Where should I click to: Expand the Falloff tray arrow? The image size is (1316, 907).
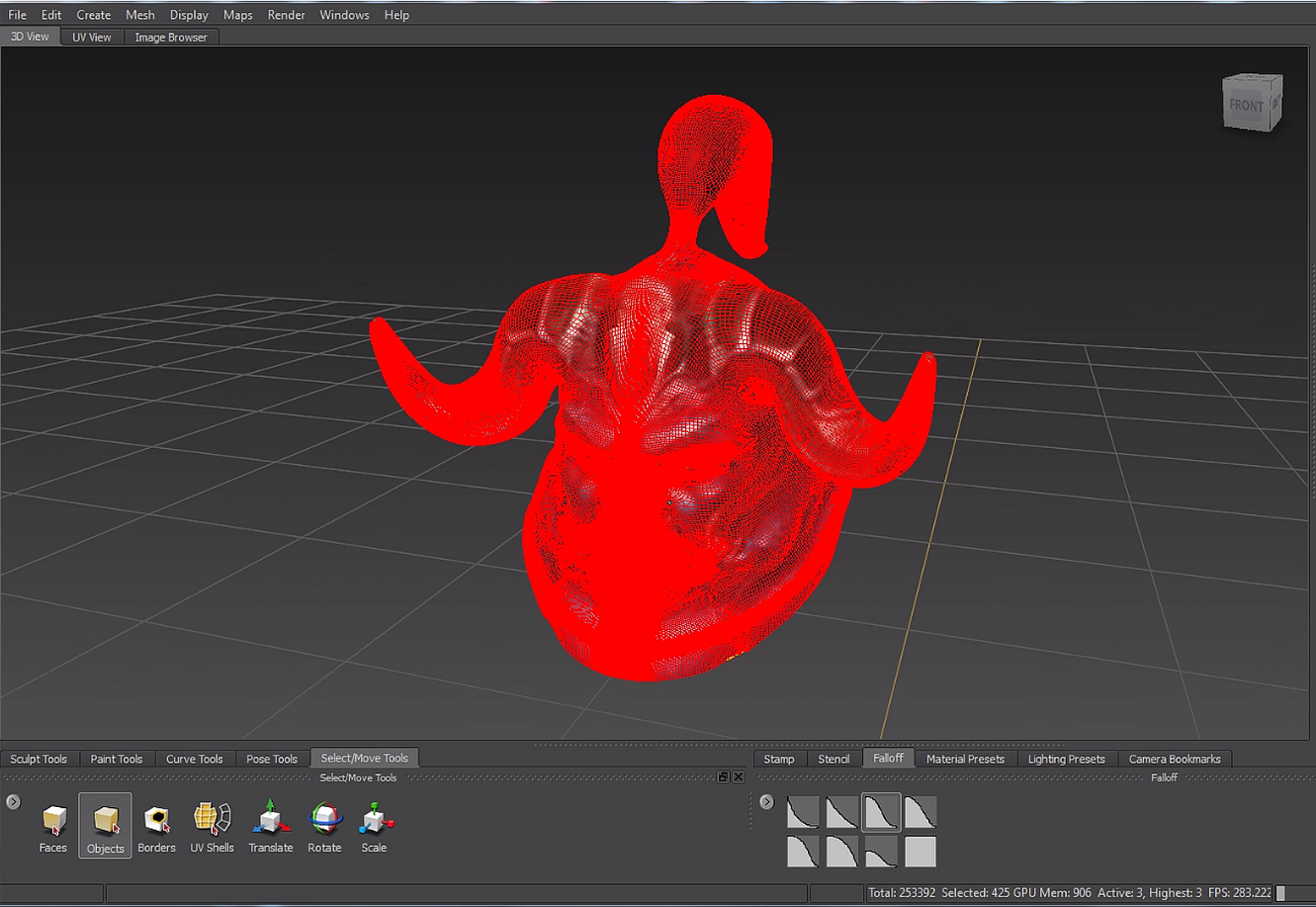(767, 801)
